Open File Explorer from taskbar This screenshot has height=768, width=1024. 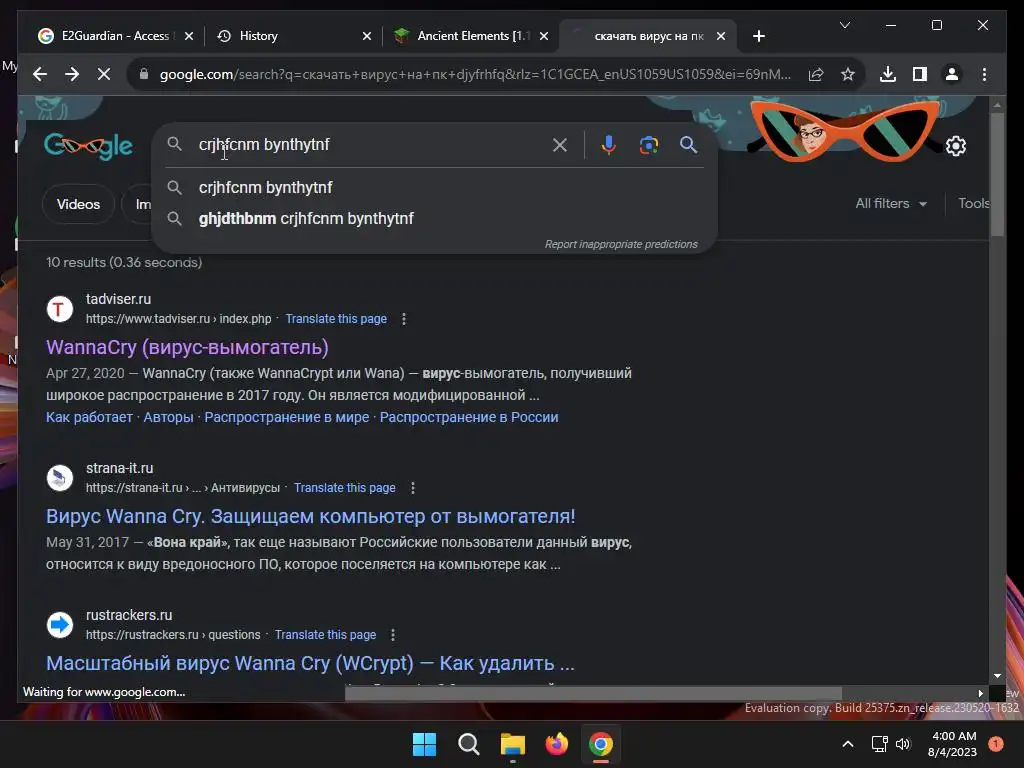[513, 744]
